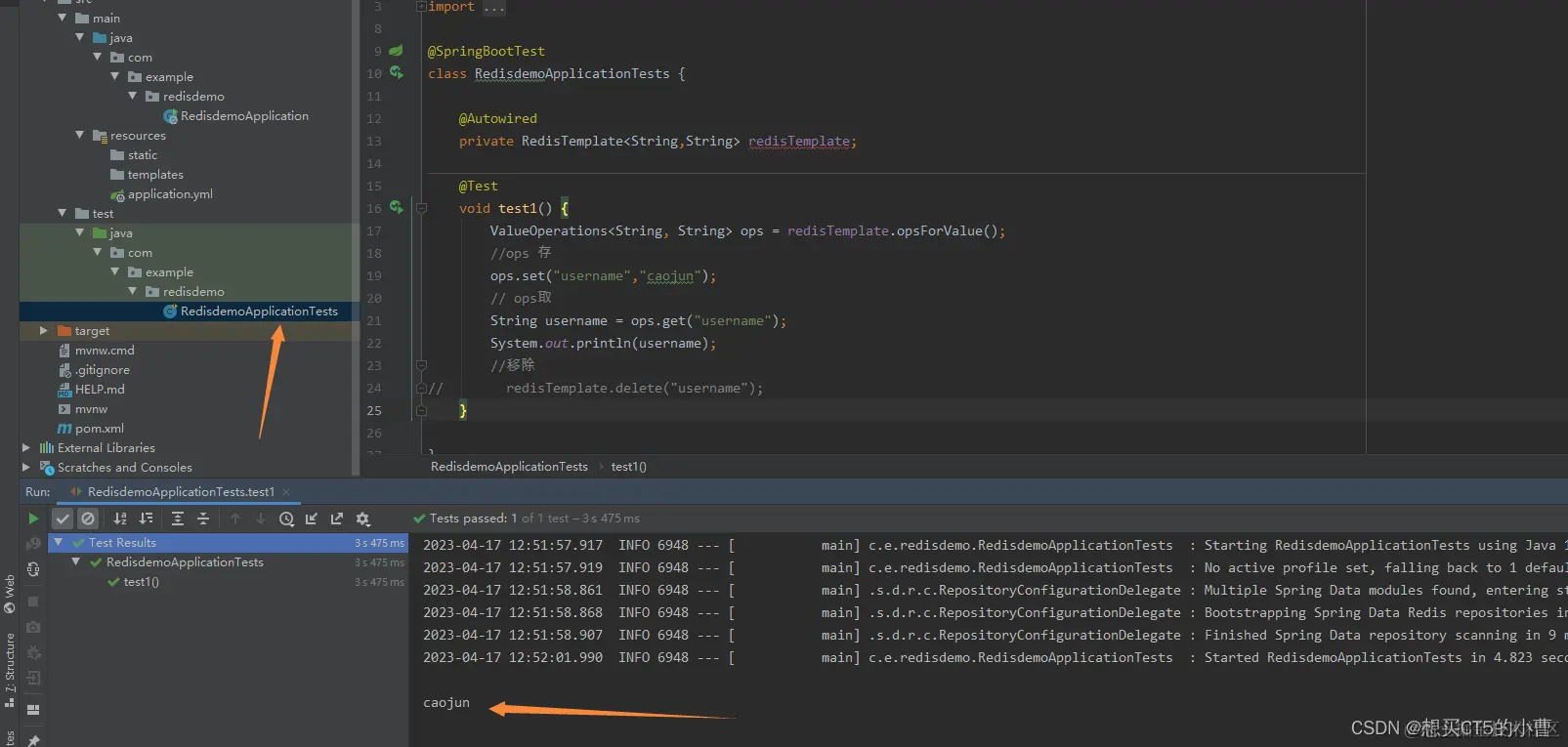
Task: Select static folder
Action: (142, 155)
